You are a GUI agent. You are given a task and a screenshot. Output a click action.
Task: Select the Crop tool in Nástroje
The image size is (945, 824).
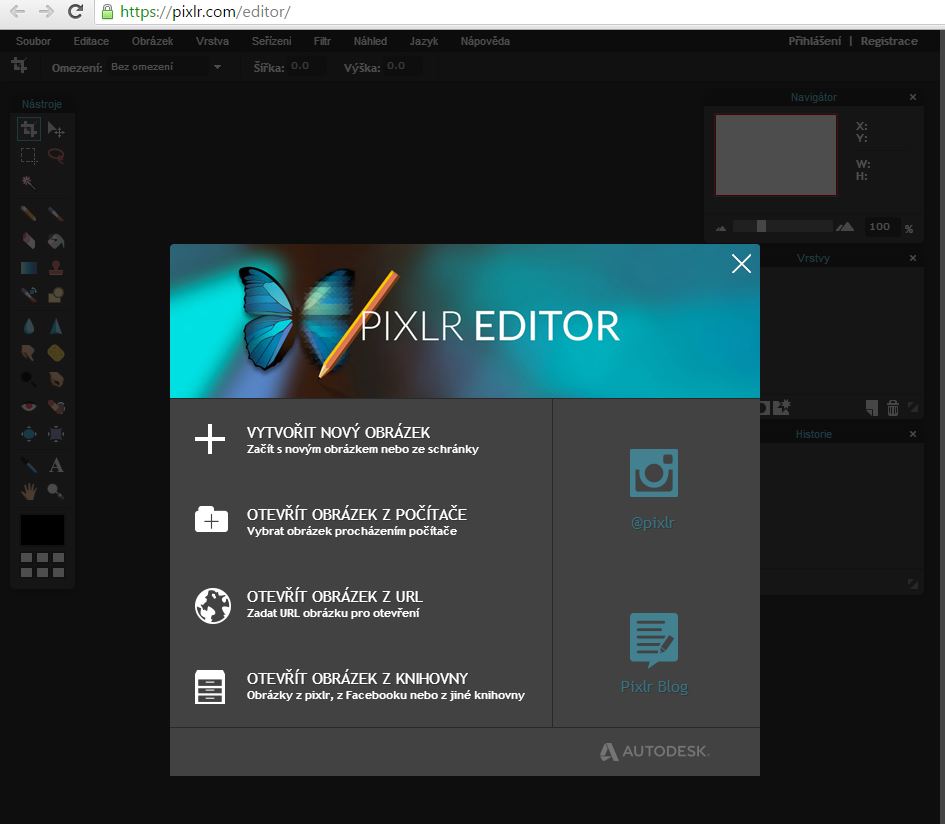click(x=28, y=129)
